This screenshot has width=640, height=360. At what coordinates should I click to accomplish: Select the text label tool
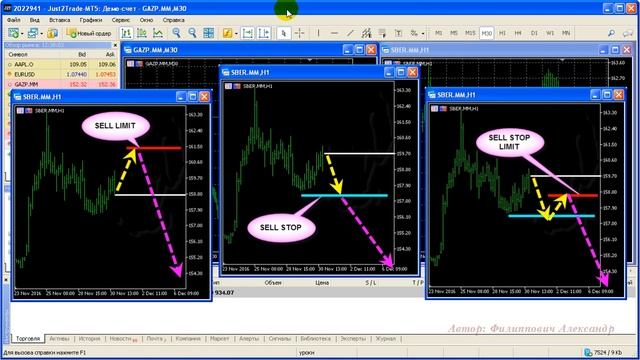(398, 33)
